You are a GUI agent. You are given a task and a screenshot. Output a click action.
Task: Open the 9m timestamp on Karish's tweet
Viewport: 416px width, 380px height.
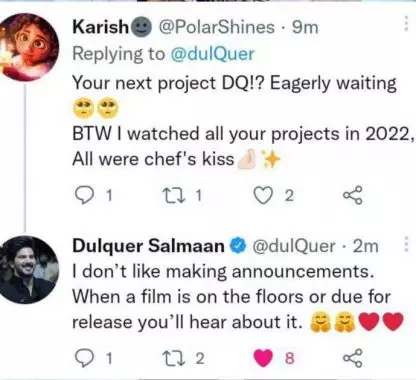click(x=305, y=27)
